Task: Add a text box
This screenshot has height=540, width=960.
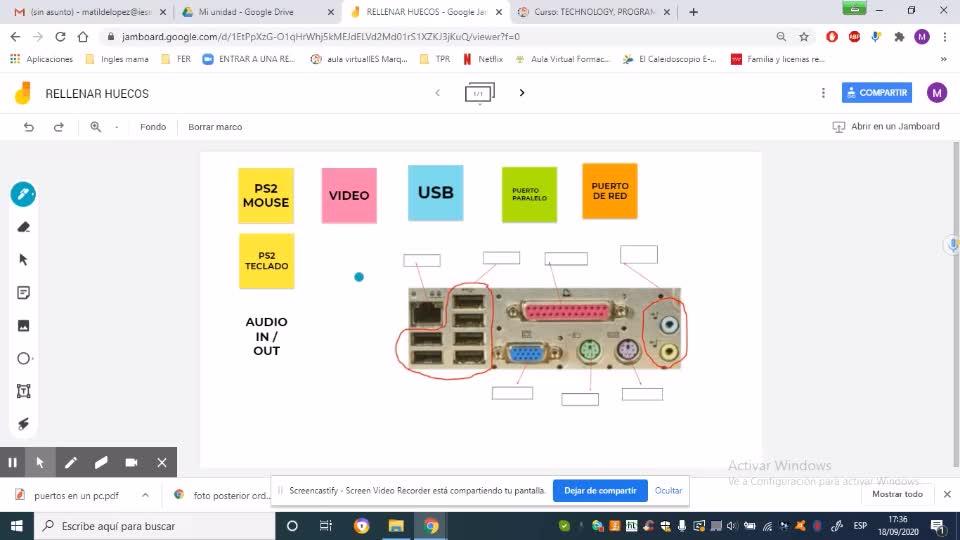Action: click(23, 391)
